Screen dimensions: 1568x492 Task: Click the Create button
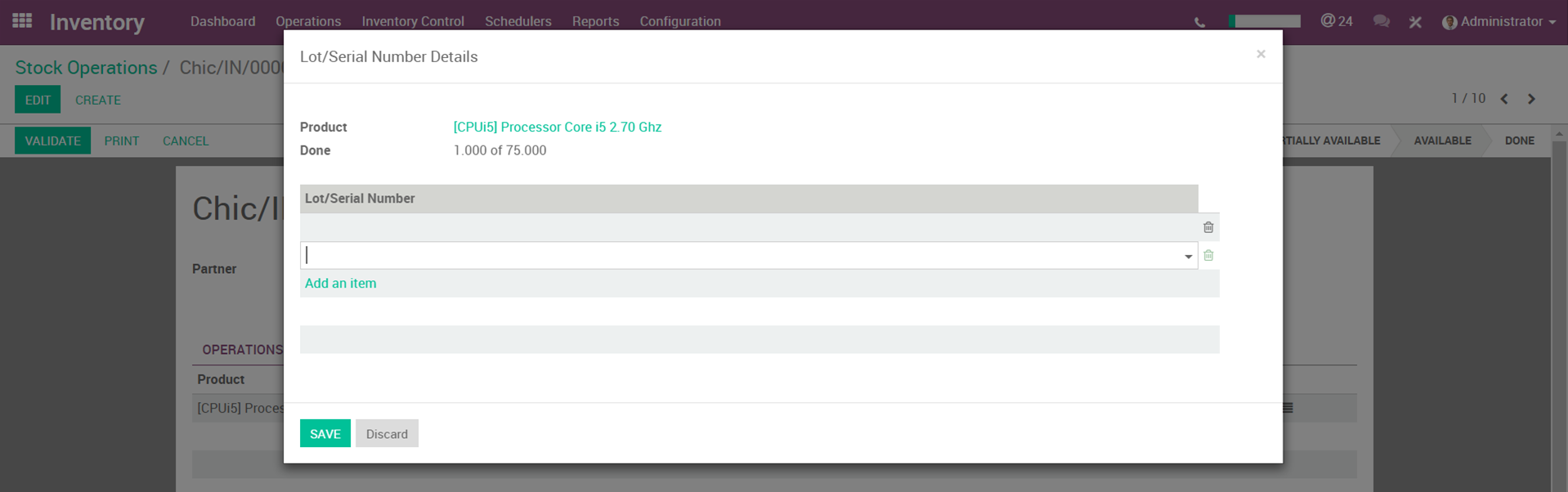click(x=98, y=100)
